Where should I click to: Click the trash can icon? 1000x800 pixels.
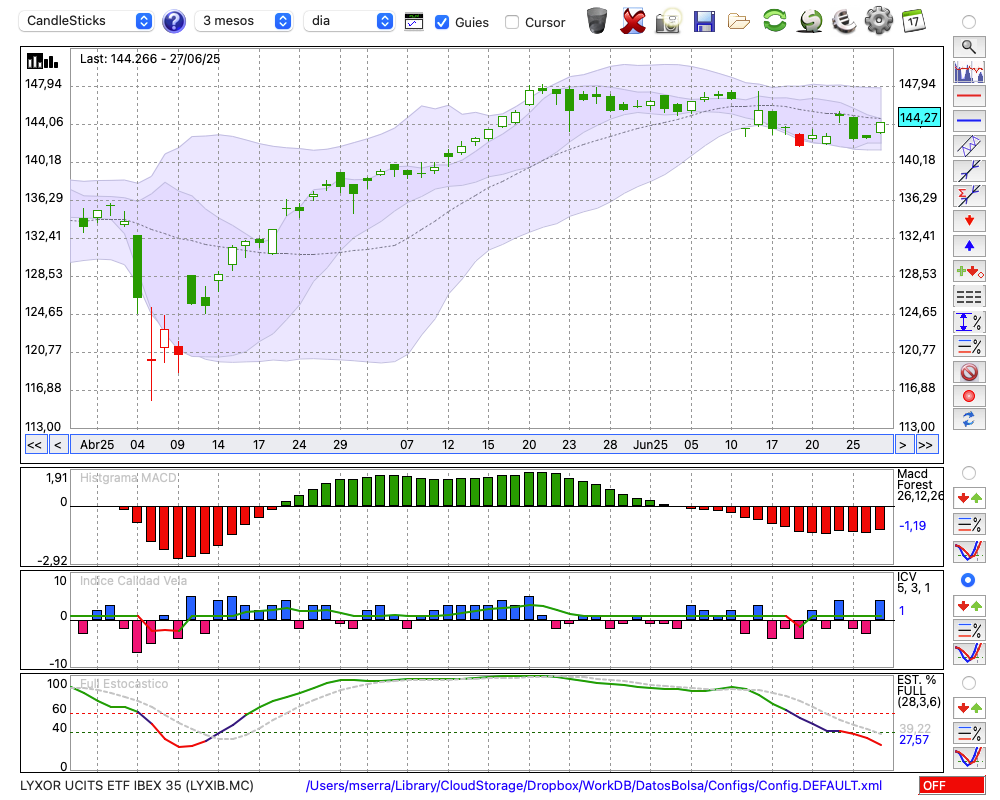(x=597, y=20)
